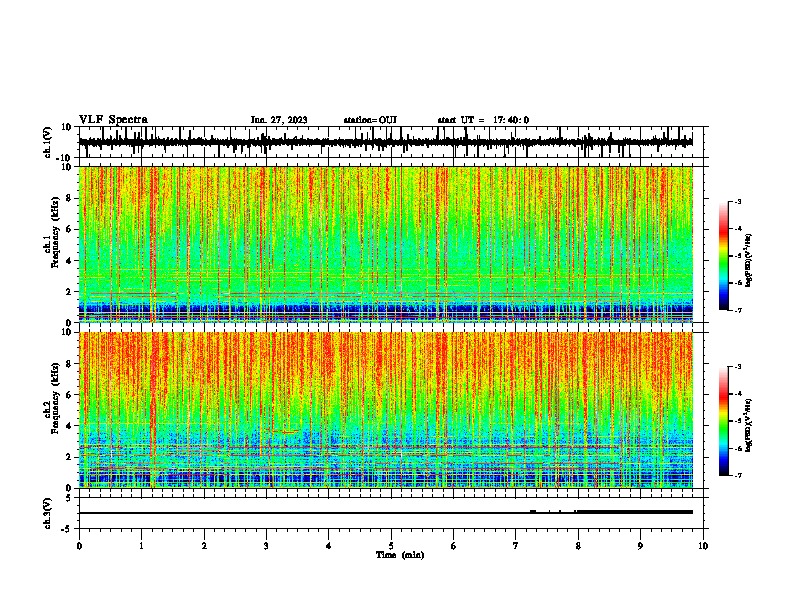
Task: Click the date label "Jan. 27, 2023"
Action: (x=279, y=120)
